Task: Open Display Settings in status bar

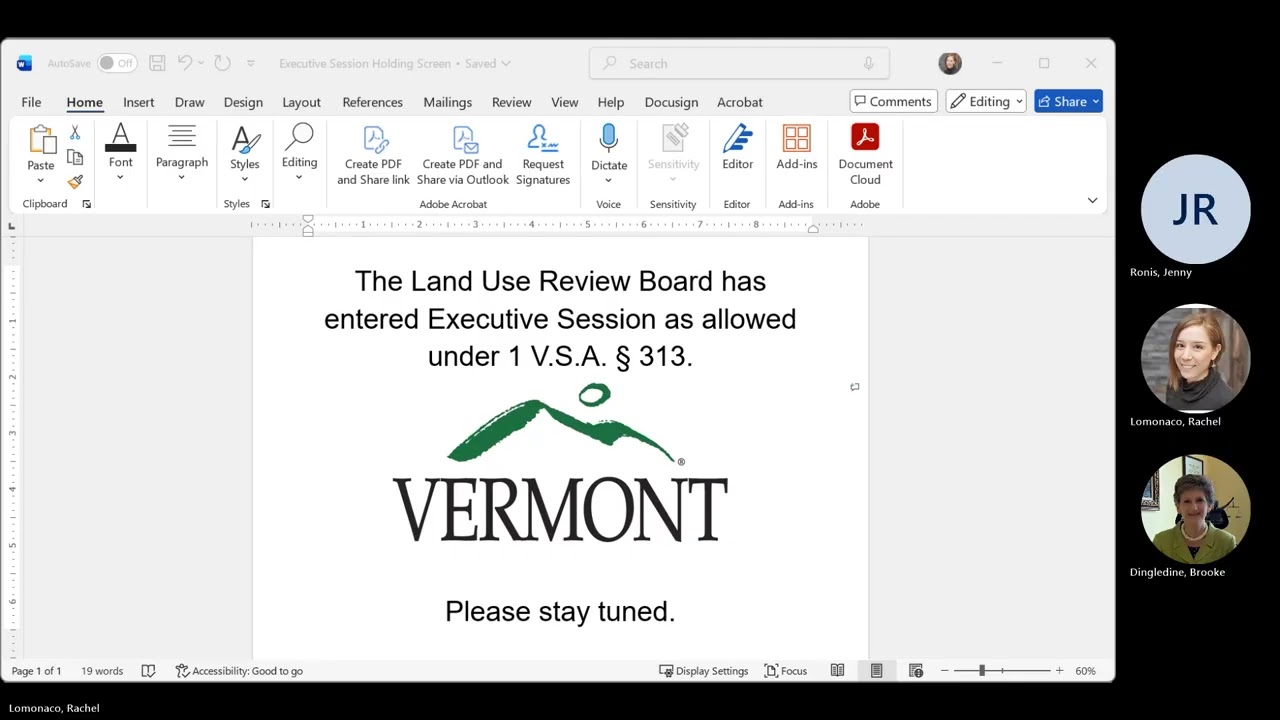Action: tap(703, 671)
